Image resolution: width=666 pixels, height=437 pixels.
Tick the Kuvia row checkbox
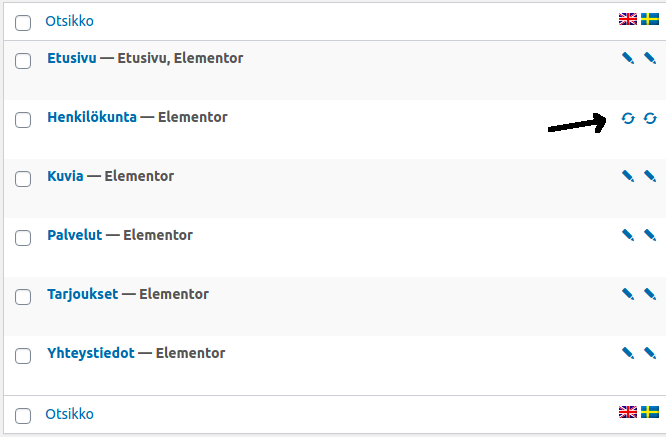click(x=23, y=179)
